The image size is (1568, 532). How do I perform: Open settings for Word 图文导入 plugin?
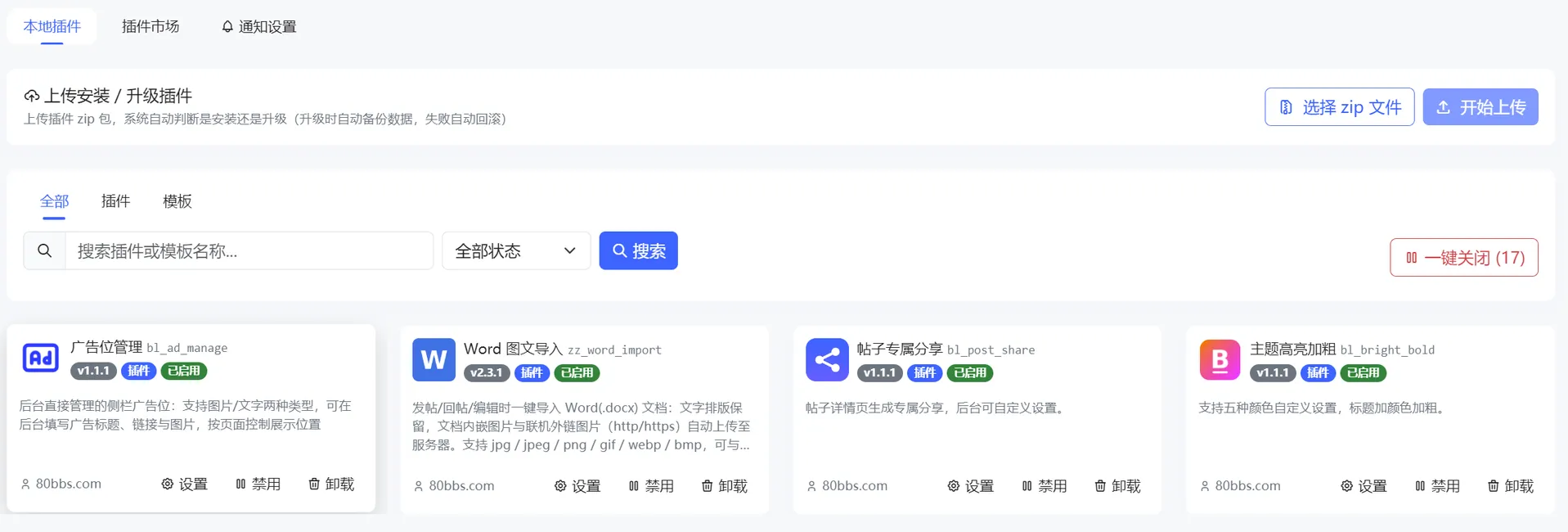[x=577, y=486]
